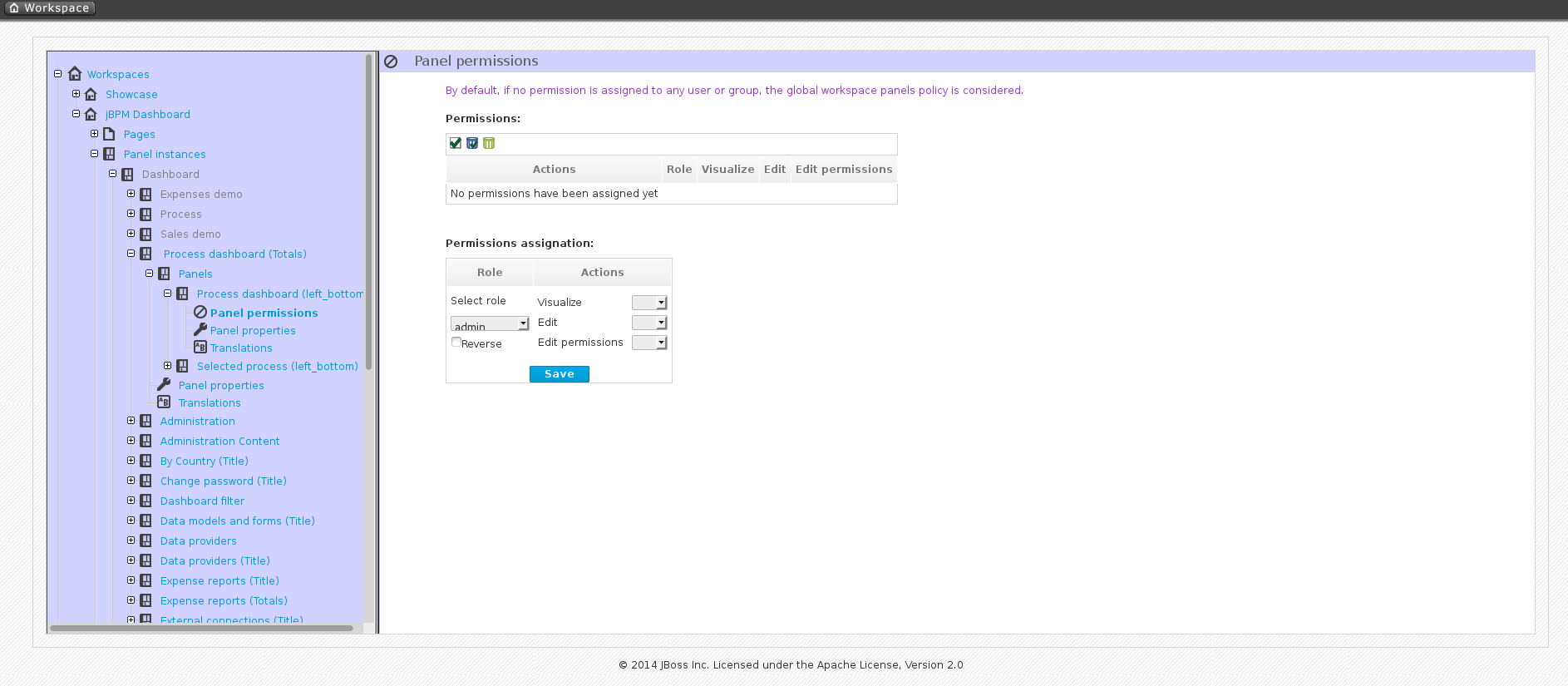Collapse the Panel instances node
1568x686 pixels.
click(94, 154)
